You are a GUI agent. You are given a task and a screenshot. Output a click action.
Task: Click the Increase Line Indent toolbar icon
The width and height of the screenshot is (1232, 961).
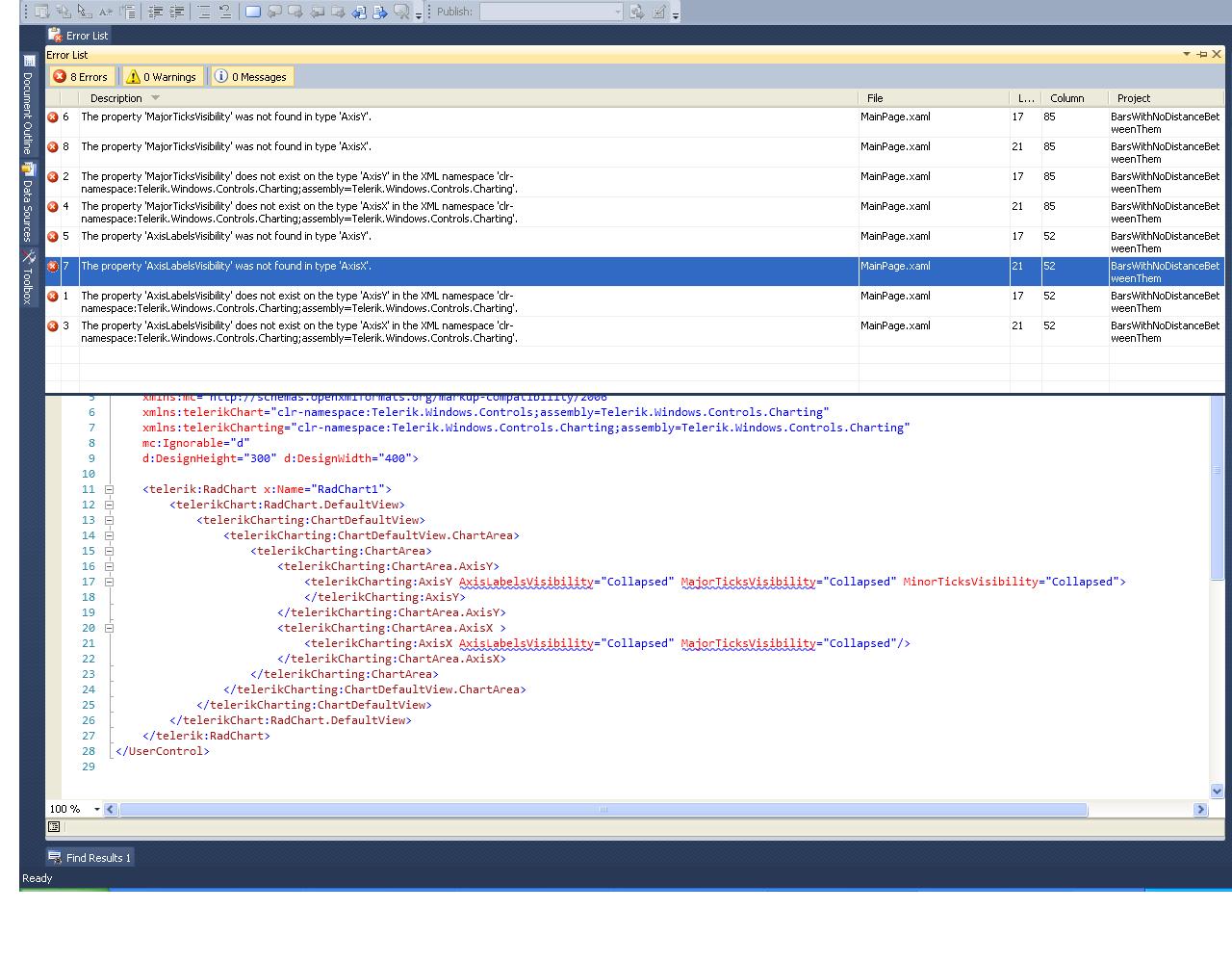(177, 12)
